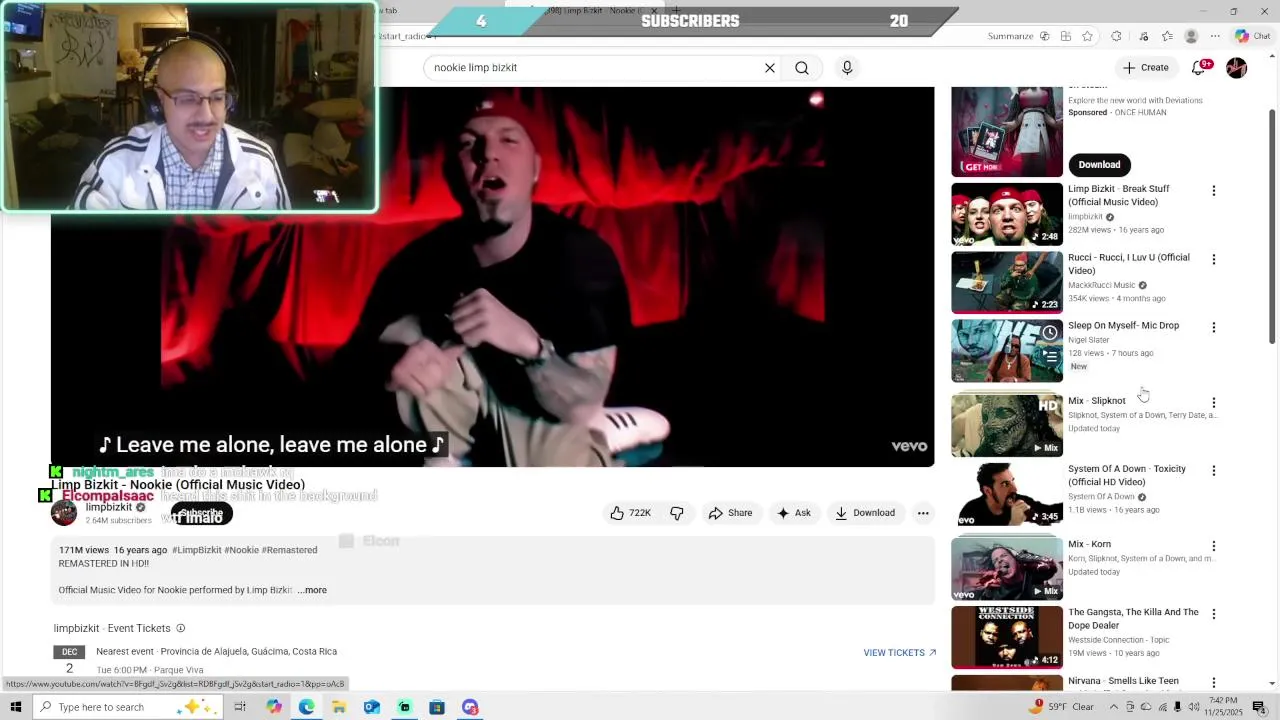The height and width of the screenshot is (720, 1280).
Task: Dislike the Nookie video
Action: tap(677, 513)
